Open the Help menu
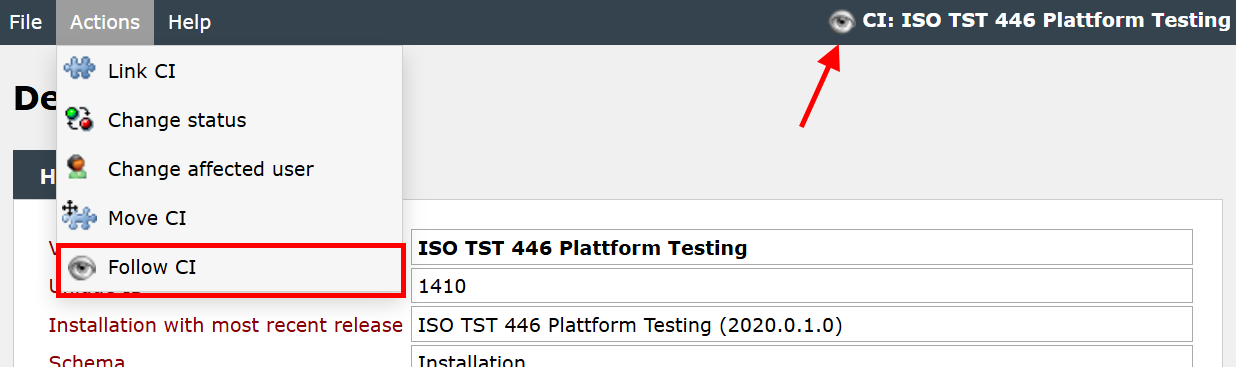The image size is (1236, 367). click(189, 22)
